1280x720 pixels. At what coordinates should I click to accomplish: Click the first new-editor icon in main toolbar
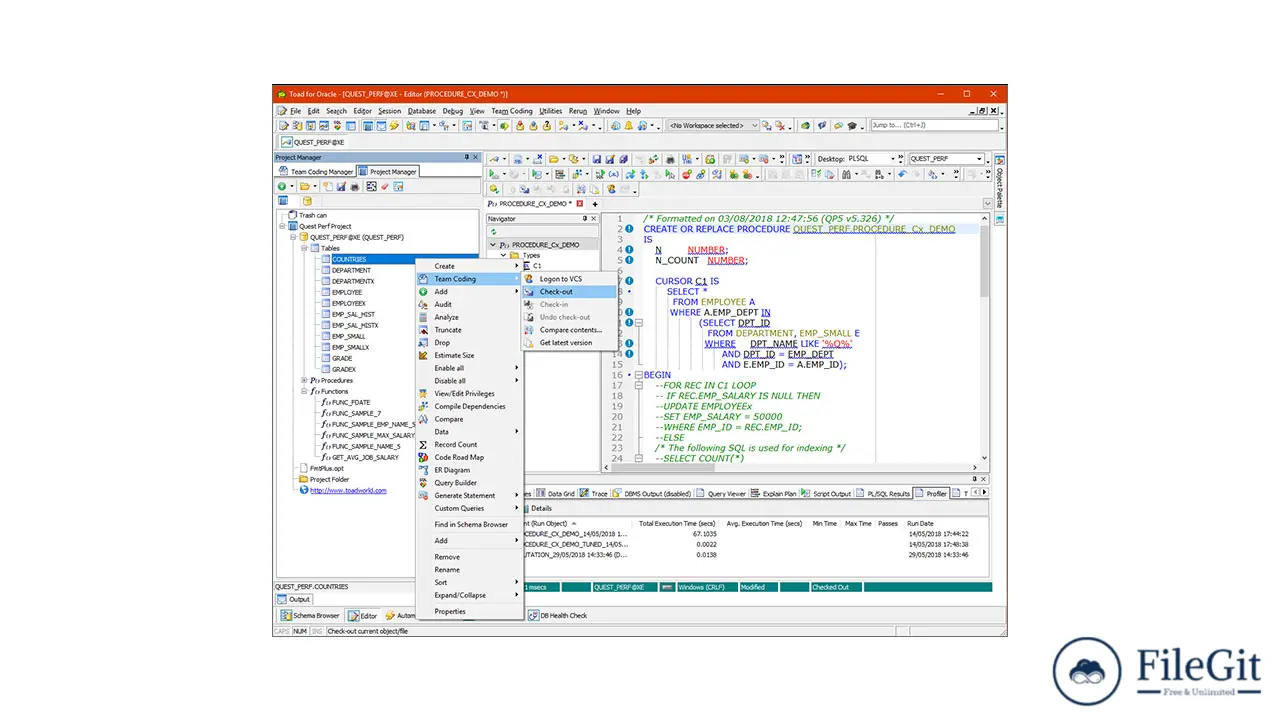click(283, 126)
